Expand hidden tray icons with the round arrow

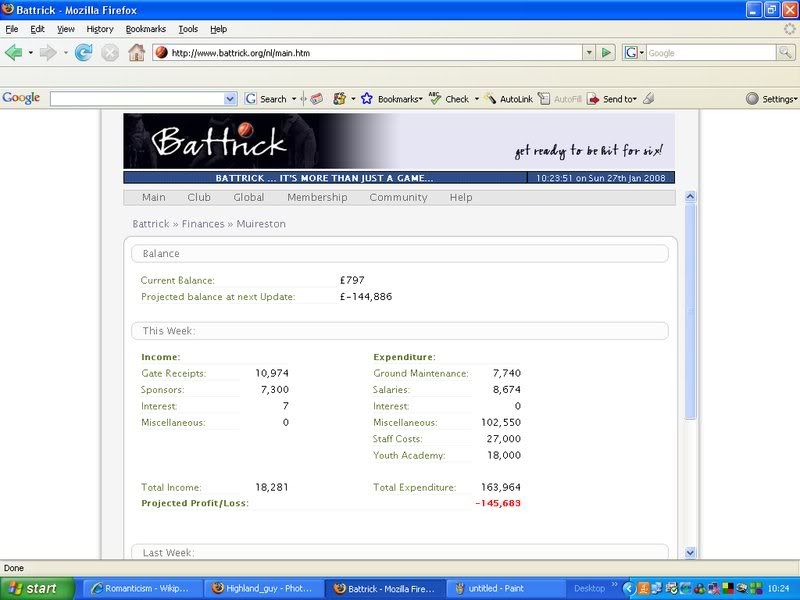click(628, 589)
